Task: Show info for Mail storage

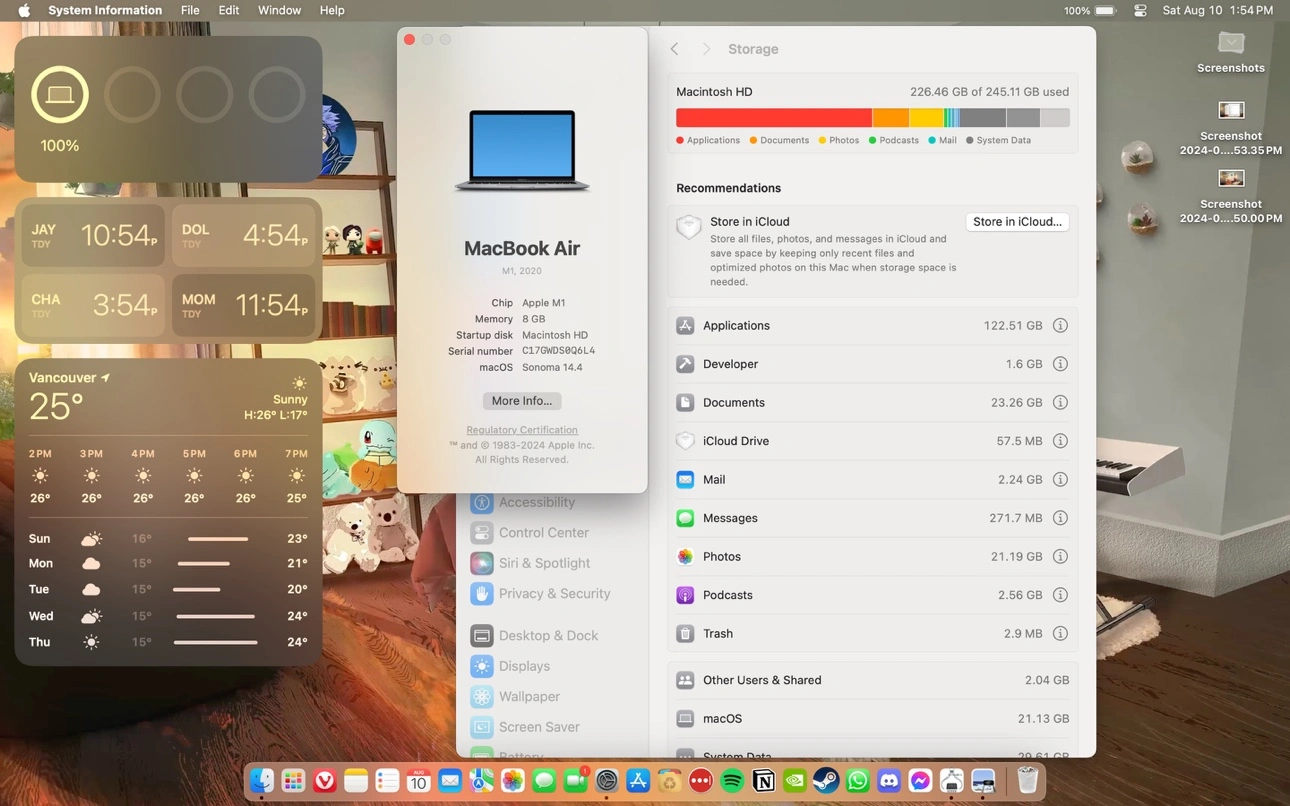Action: (x=1060, y=480)
